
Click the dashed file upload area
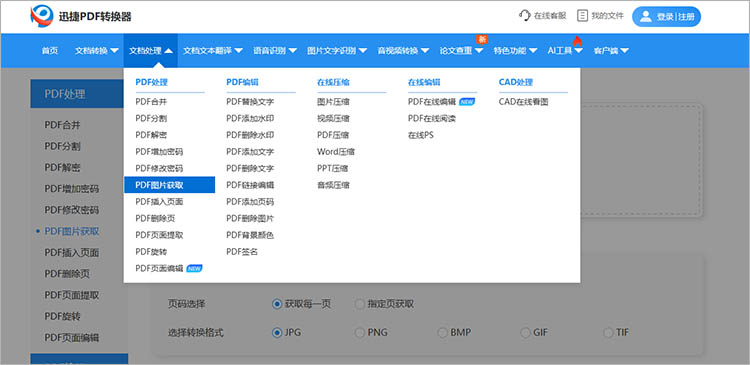click(x=641, y=161)
